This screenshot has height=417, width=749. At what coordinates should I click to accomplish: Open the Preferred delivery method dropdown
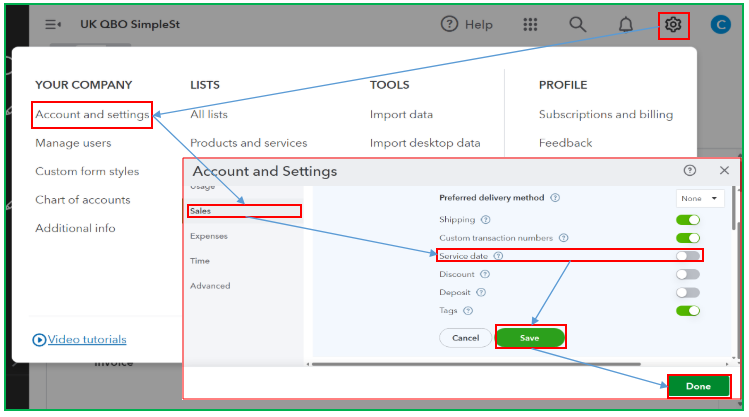pos(700,198)
